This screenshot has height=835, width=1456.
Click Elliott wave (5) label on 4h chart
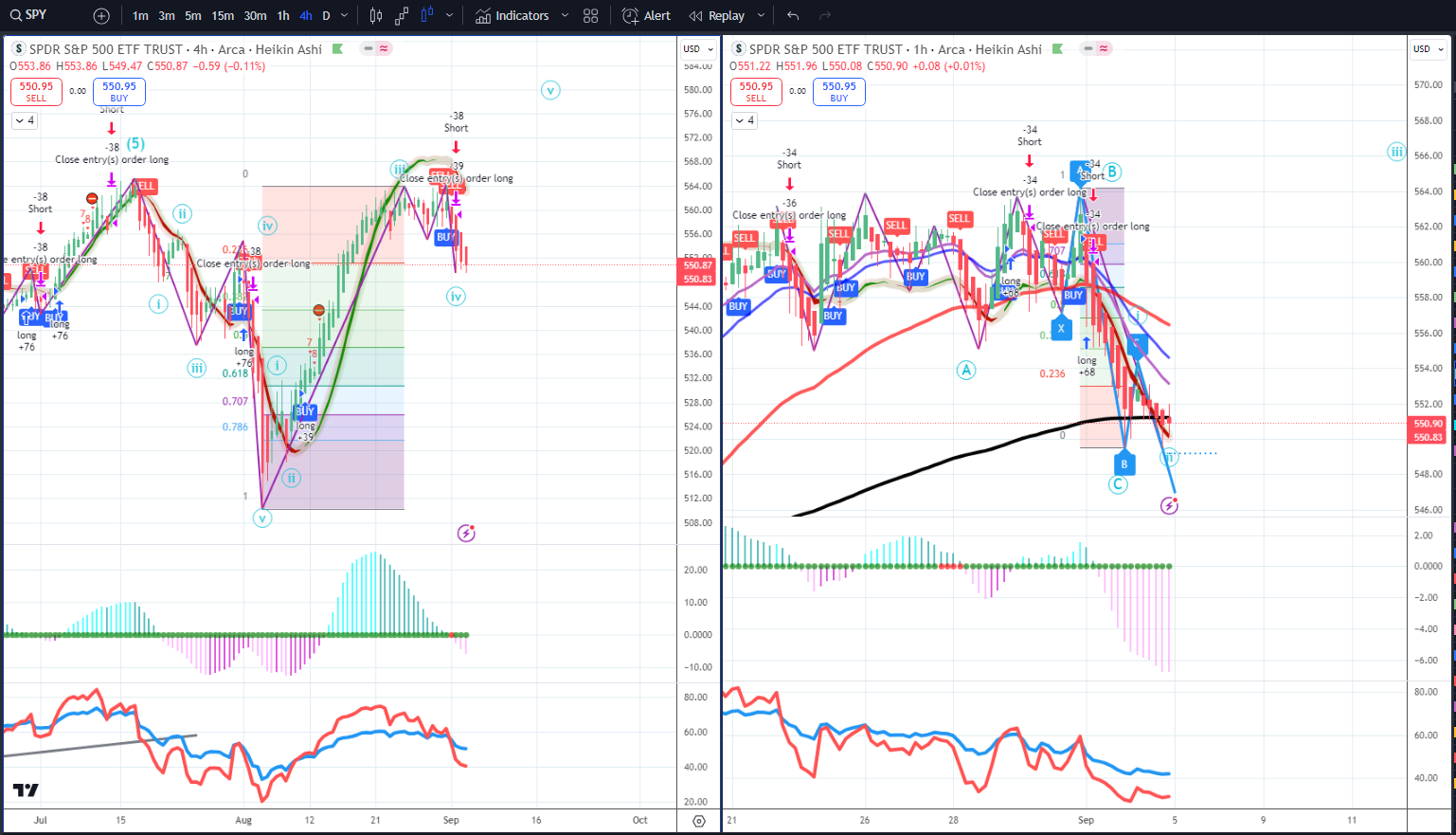coord(135,144)
